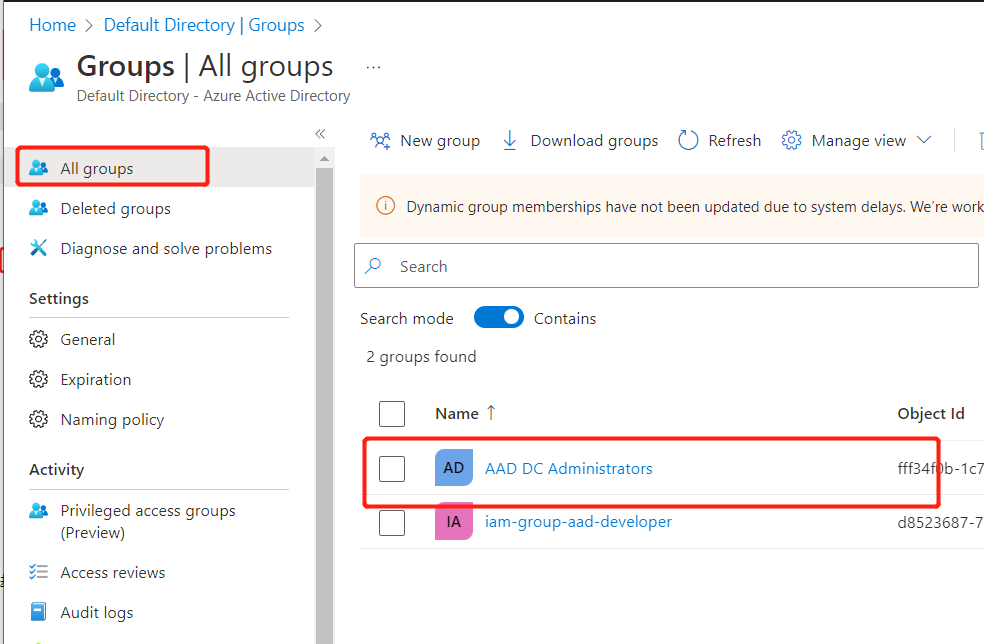Check the select-all header checkbox

392,414
